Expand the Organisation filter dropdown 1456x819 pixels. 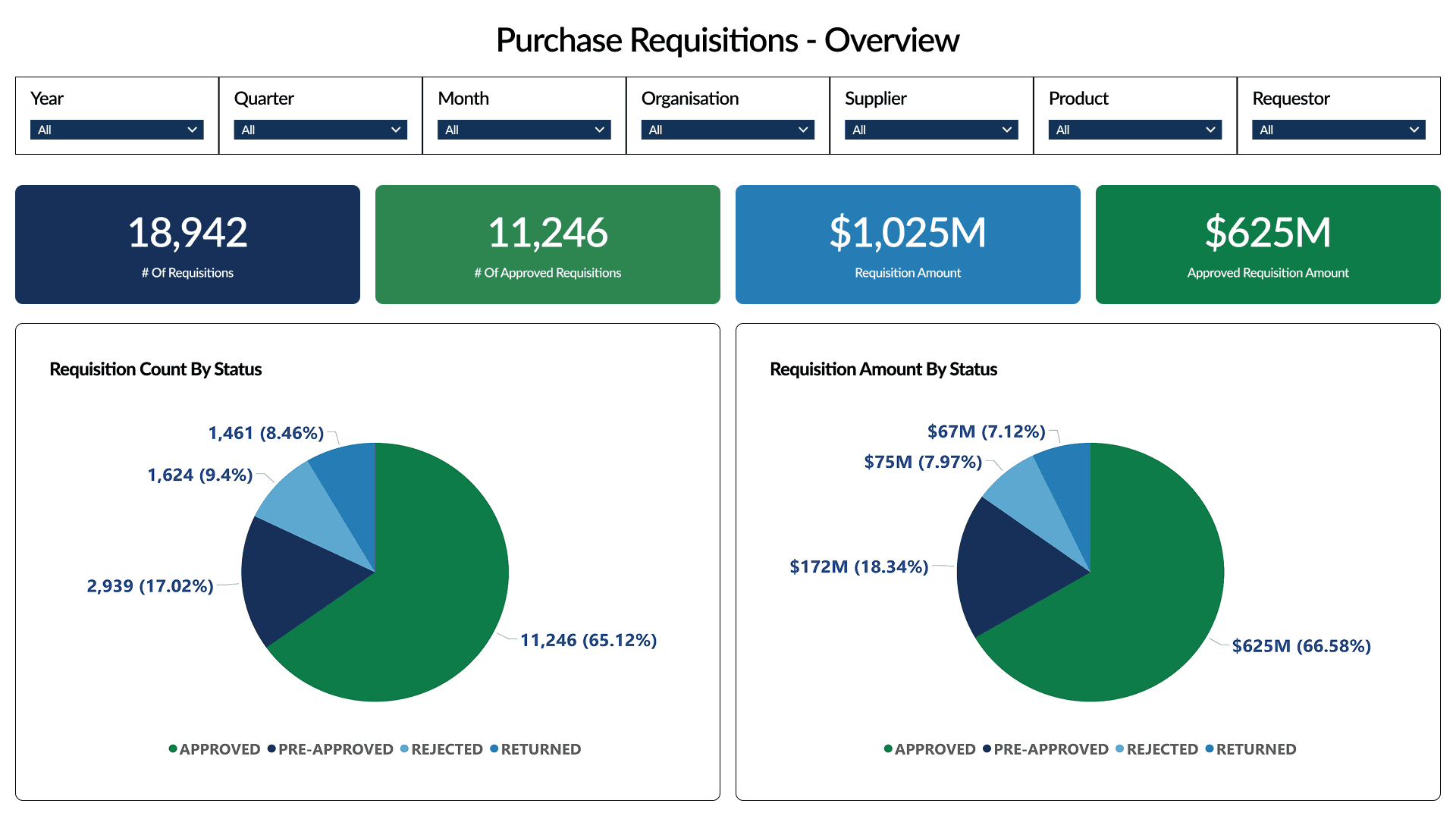(x=727, y=130)
